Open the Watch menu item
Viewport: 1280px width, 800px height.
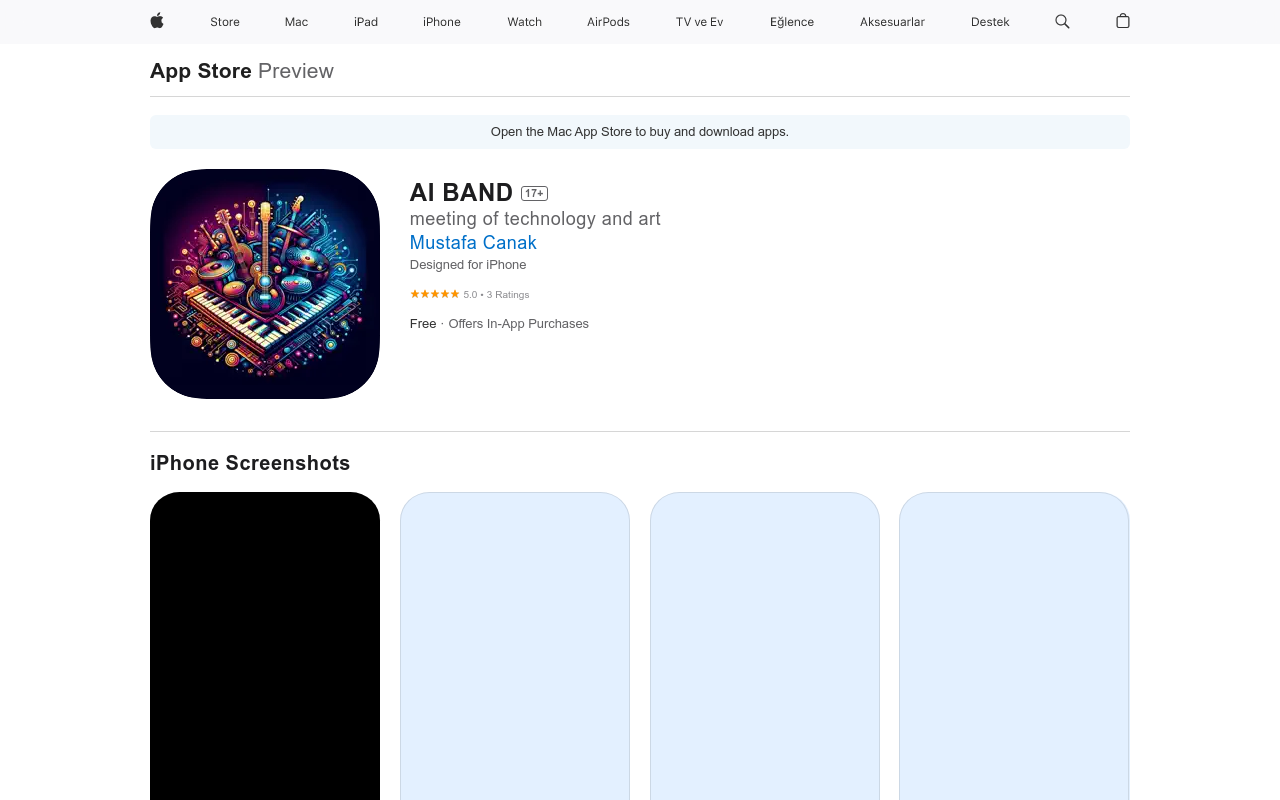(524, 22)
